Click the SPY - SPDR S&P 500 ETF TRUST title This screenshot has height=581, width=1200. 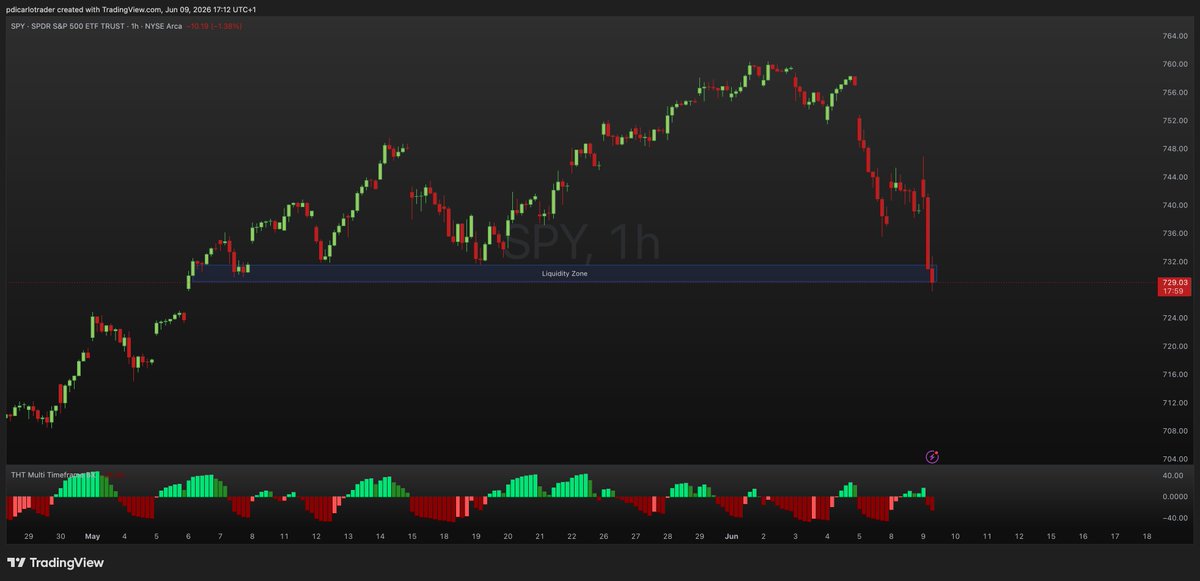click(95, 25)
